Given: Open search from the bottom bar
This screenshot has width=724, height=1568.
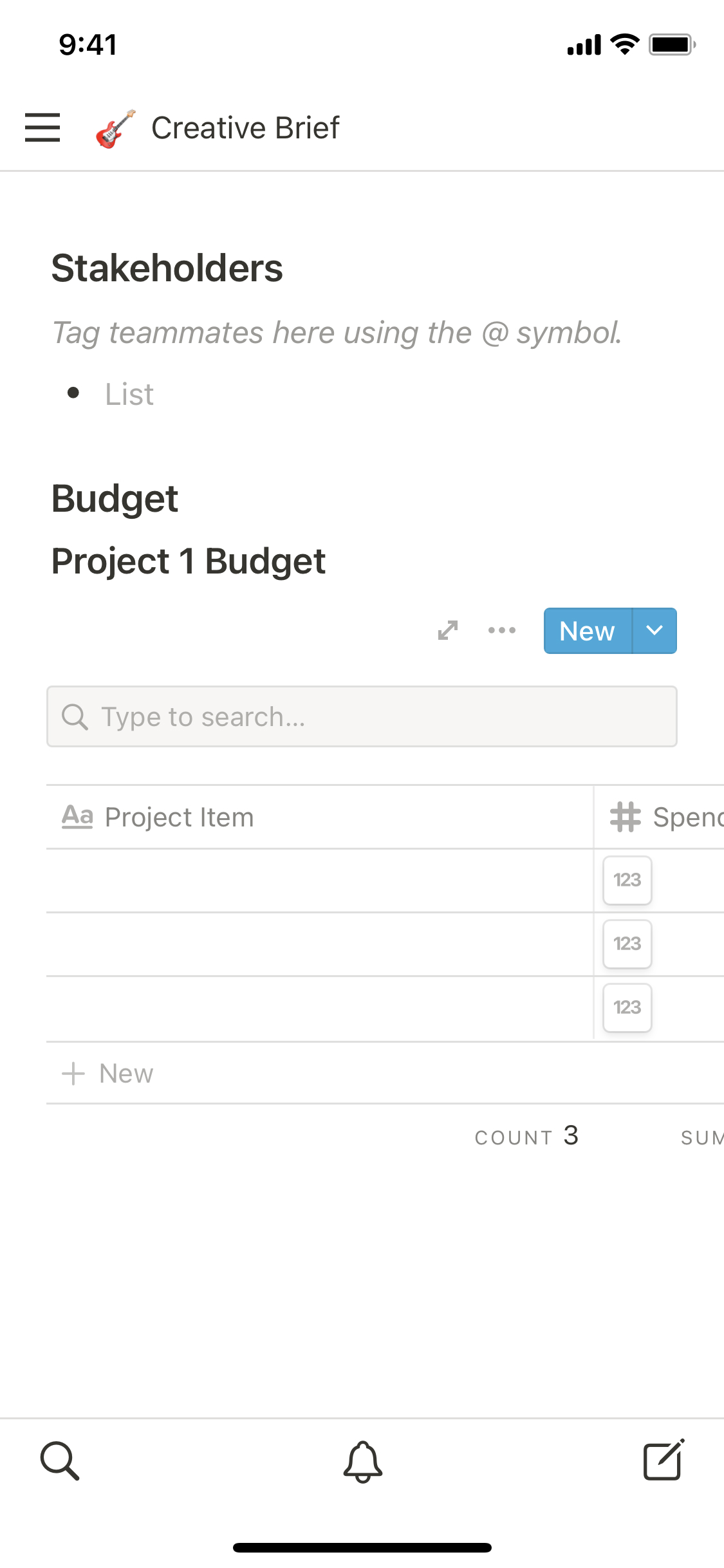Looking at the screenshot, I should (x=60, y=1461).
